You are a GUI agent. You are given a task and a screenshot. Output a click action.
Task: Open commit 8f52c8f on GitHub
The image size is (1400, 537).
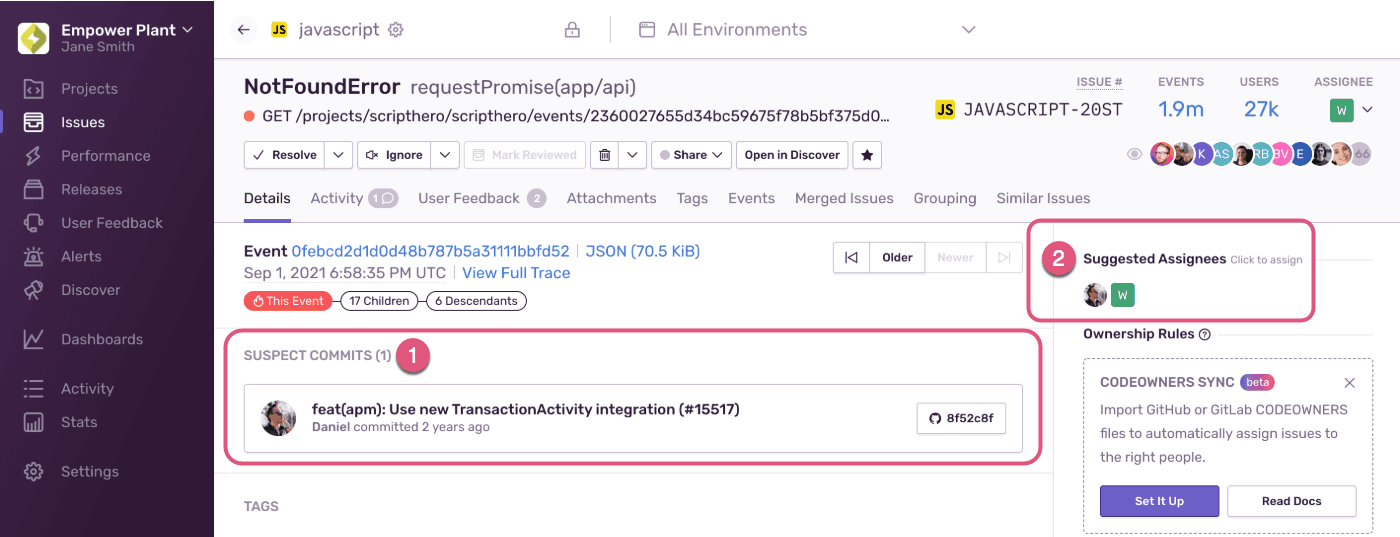point(960,418)
